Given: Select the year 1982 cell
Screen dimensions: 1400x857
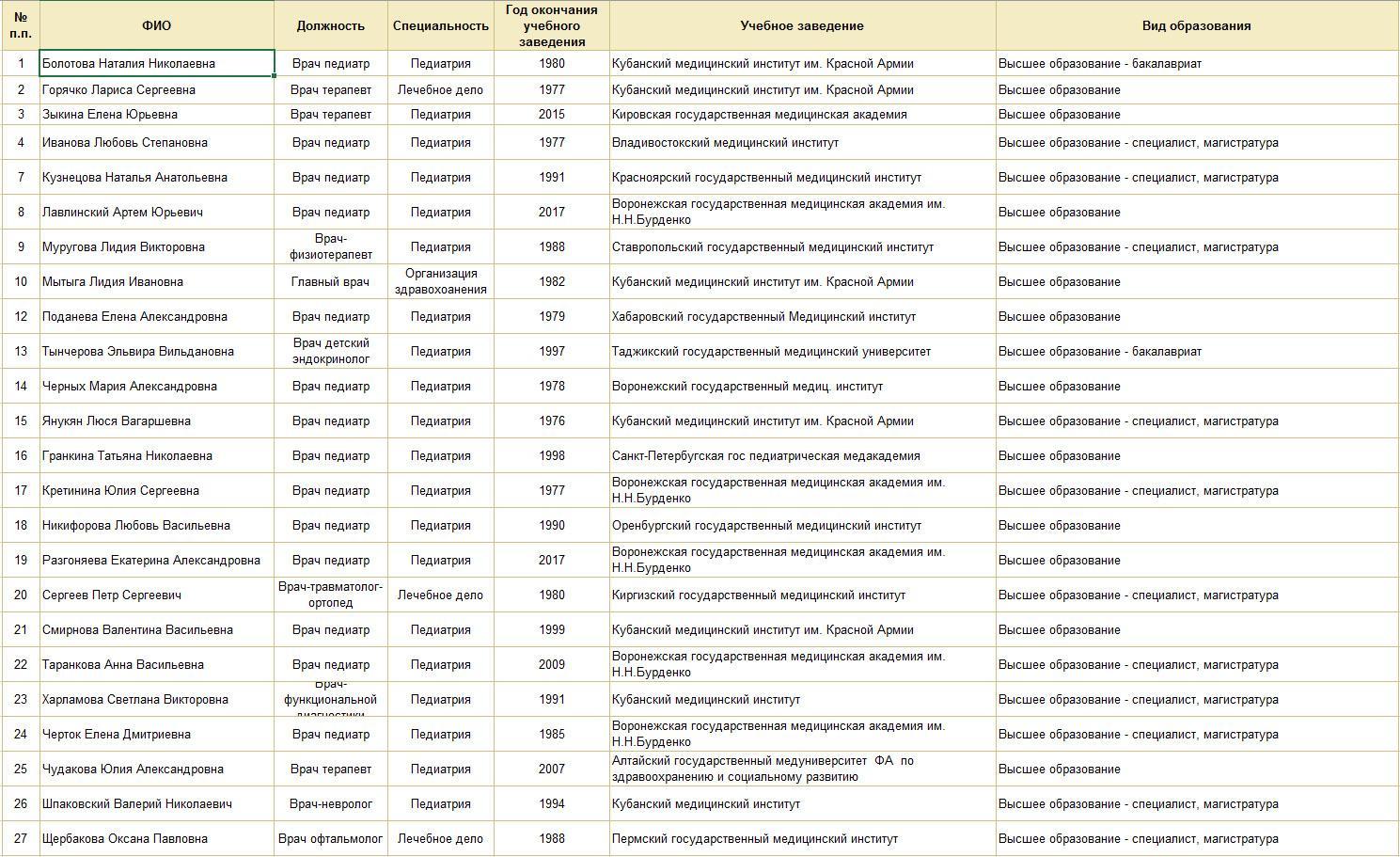Looking at the screenshot, I should (x=552, y=282).
